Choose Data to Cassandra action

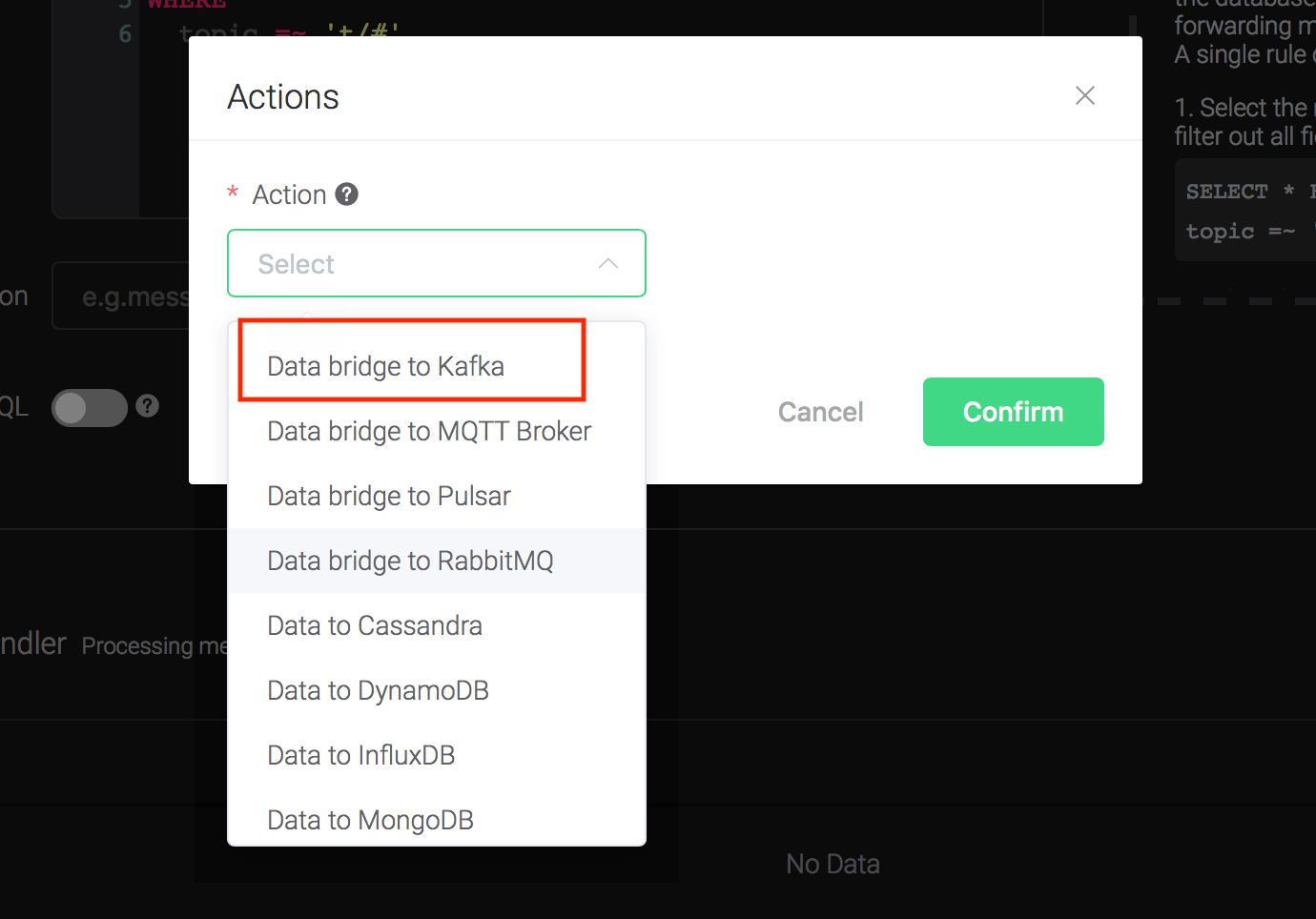375,625
